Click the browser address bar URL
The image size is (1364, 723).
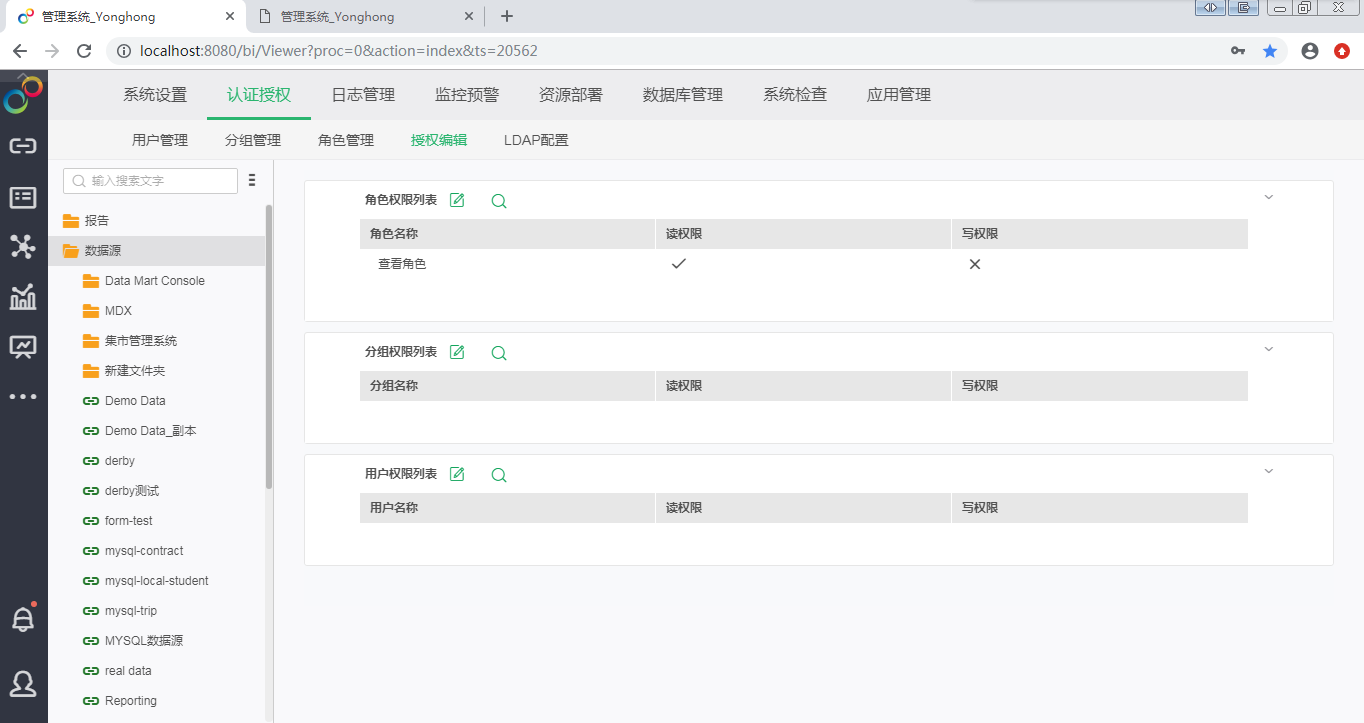coord(339,51)
